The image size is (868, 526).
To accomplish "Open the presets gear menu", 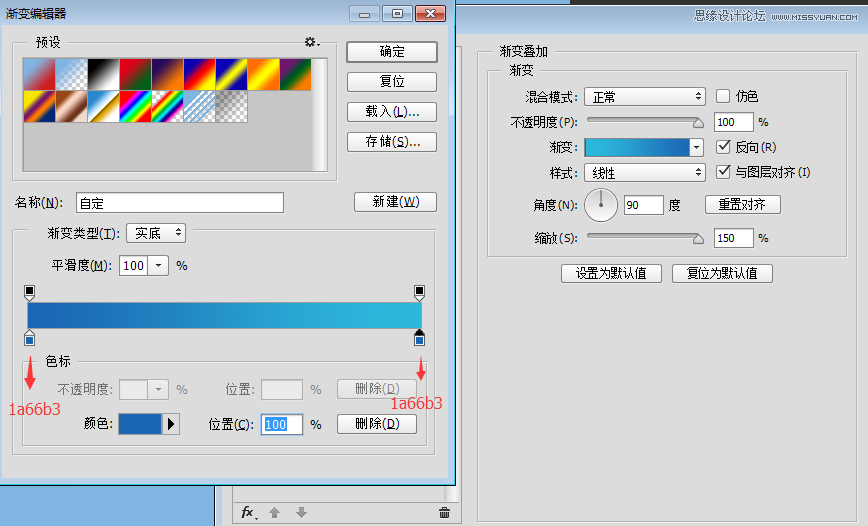I will click(311, 42).
